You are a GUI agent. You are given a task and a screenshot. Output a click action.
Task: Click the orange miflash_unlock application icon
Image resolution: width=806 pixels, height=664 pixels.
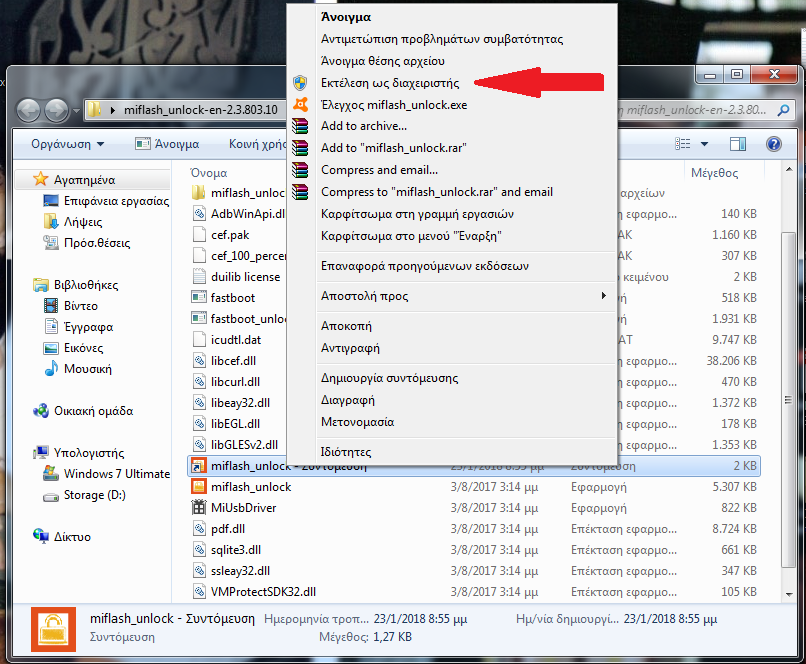199,487
